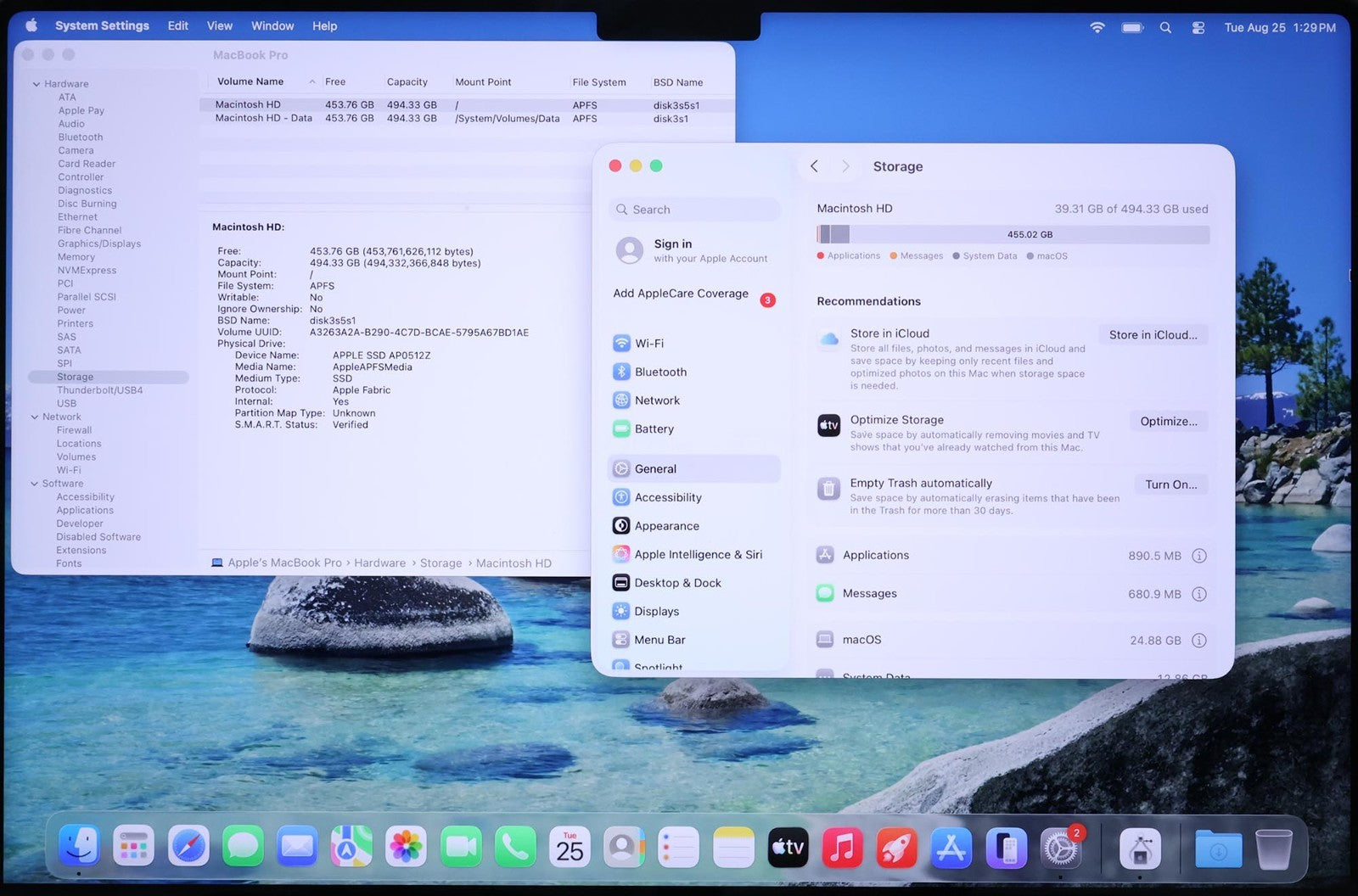Open Appearance settings in the sidebar
This screenshot has width=1358, height=896.
pos(693,526)
